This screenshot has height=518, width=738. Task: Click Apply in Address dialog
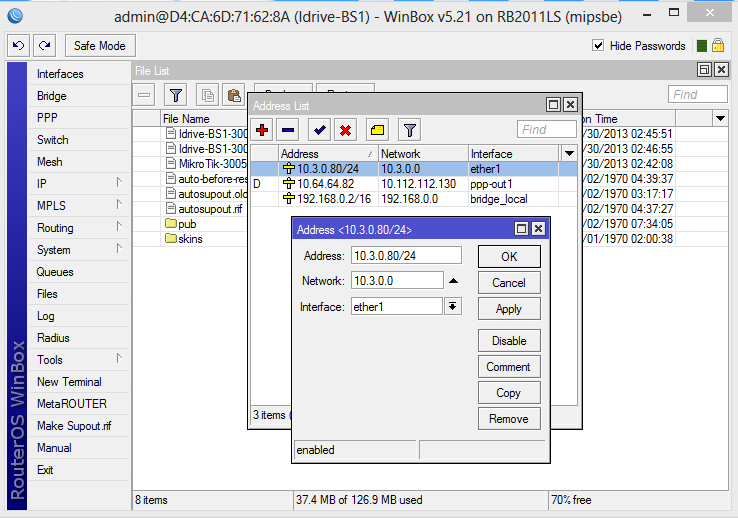509,309
